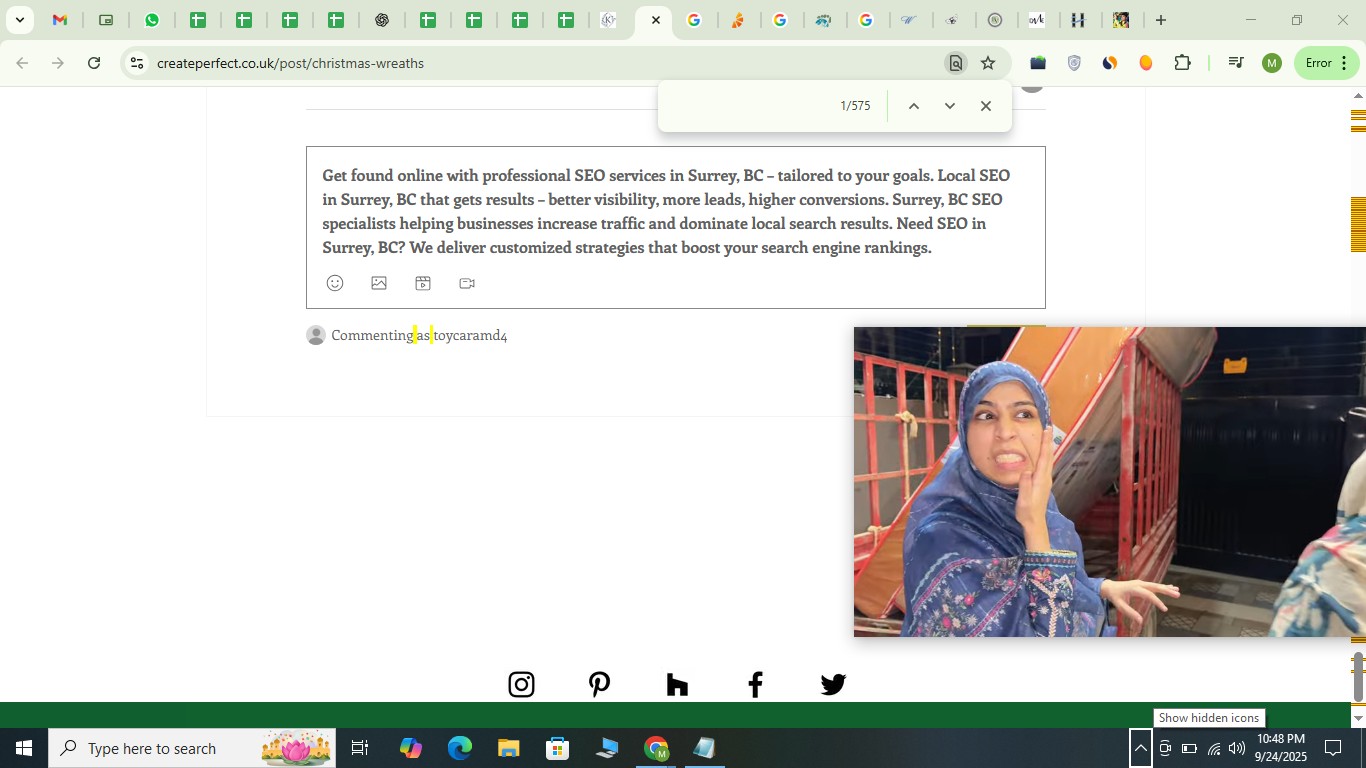Open the Chrome extensions puzzle menu
The image size is (1366, 768).
click(1182, 63)
